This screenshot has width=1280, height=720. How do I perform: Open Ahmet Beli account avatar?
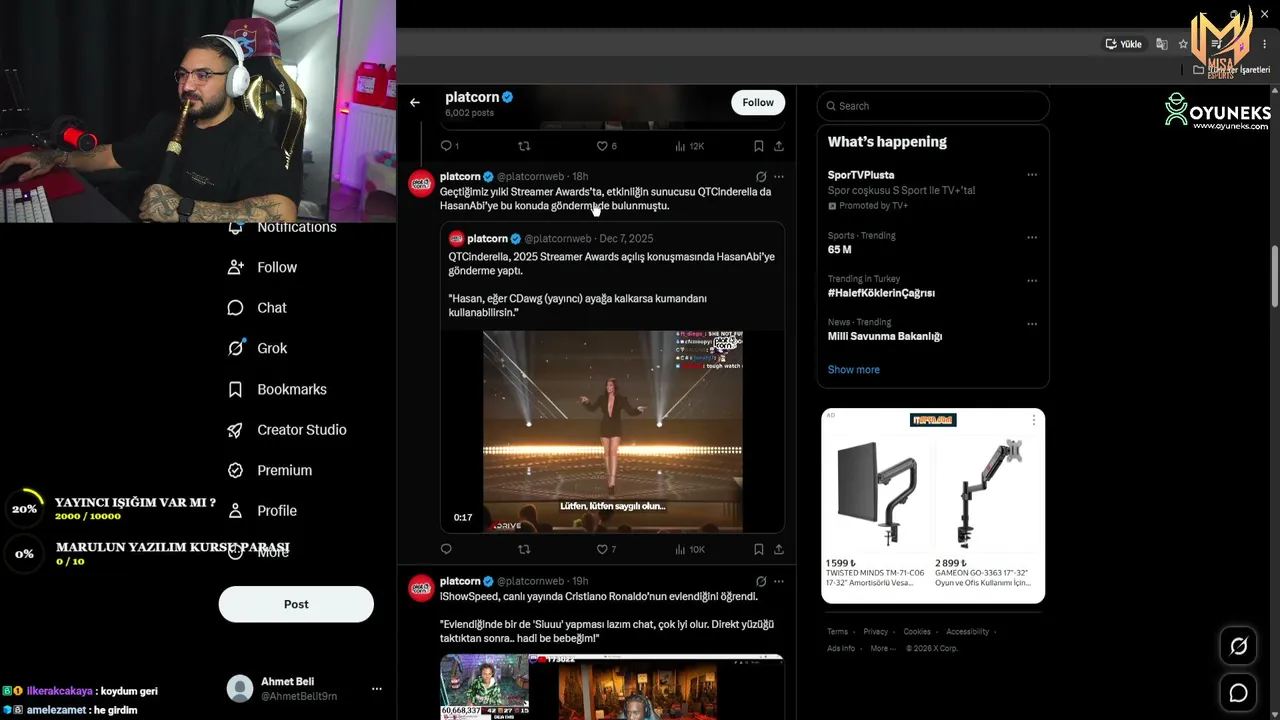tap(240, 688)
